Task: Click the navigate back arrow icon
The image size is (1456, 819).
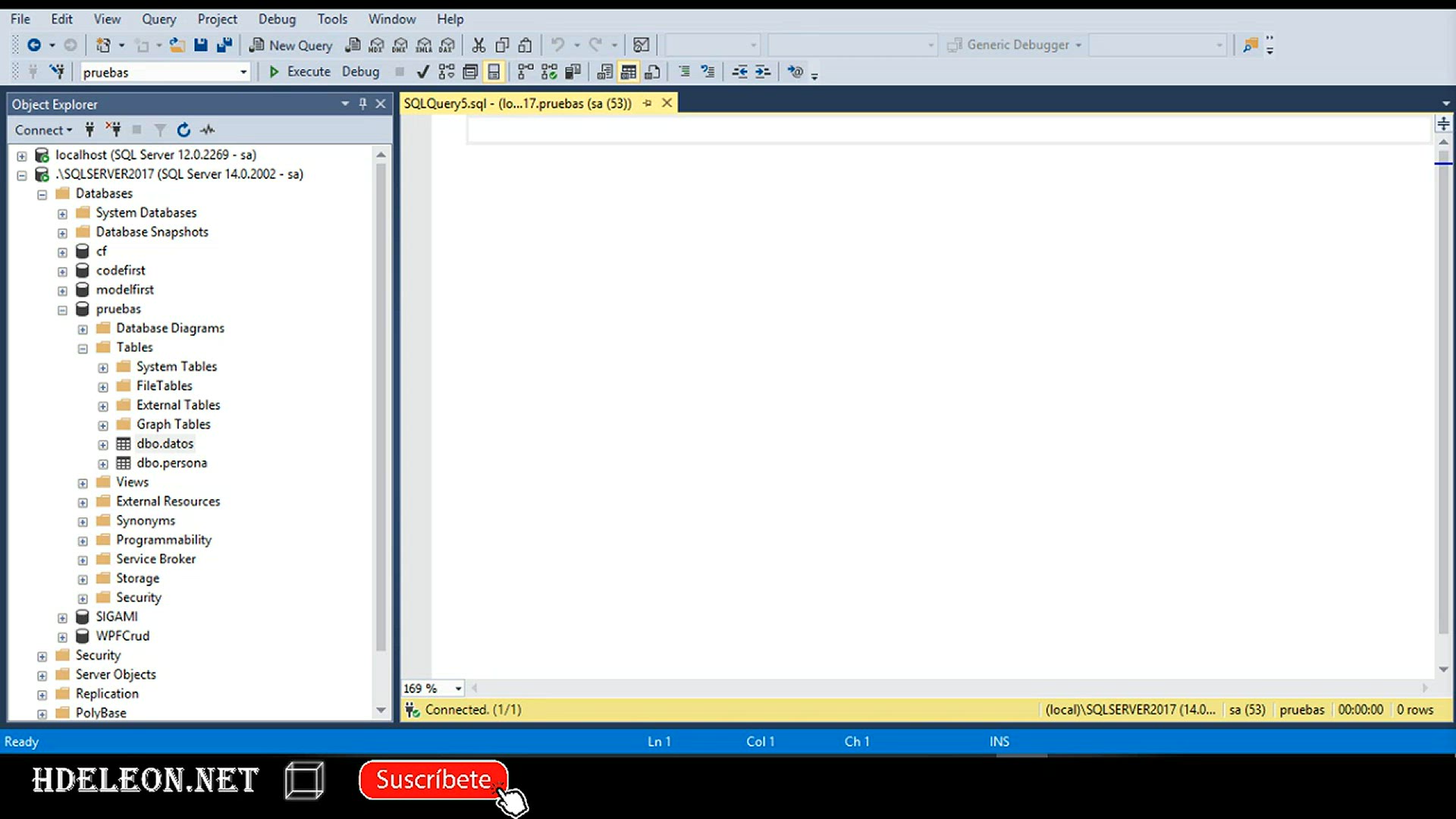Action: pyautogui.click(x=34, y=45)
